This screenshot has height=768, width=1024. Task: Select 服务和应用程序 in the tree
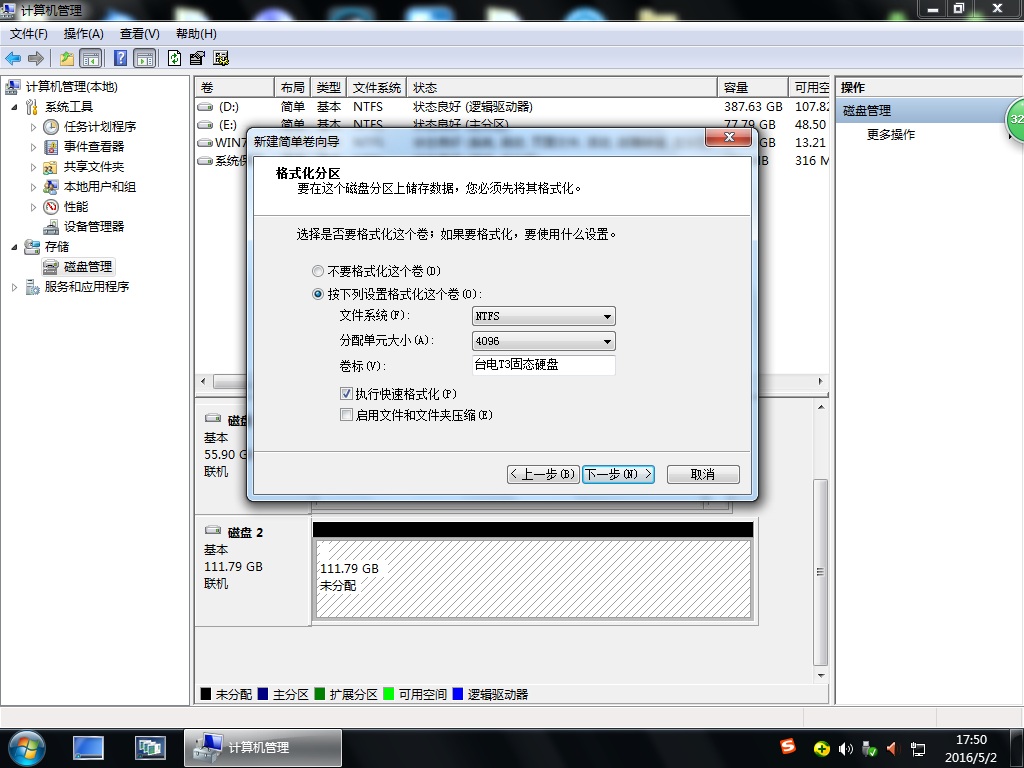click(x=87, y=287)
